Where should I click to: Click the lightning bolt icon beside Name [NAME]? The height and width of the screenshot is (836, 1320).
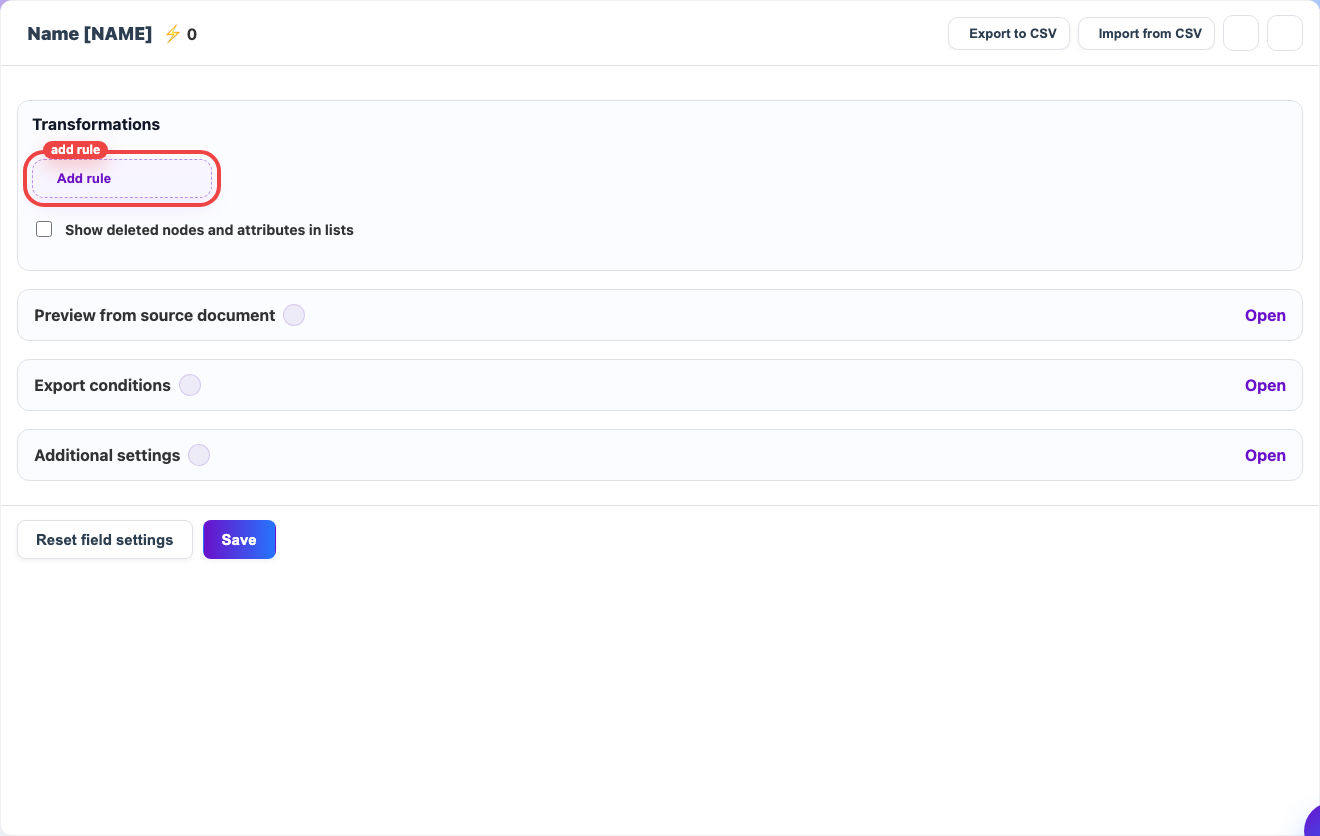pyautogui.click(x=173, y=34)
